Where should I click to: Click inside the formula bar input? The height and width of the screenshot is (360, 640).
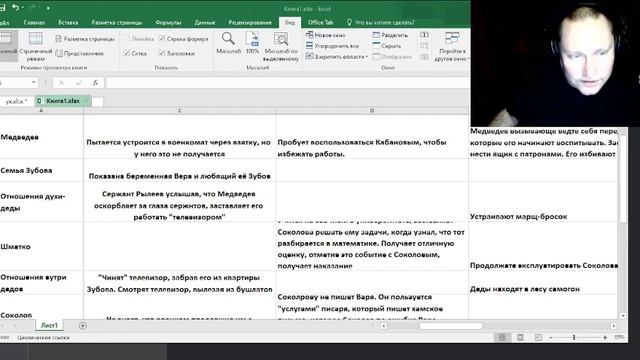tap(288, 83)
